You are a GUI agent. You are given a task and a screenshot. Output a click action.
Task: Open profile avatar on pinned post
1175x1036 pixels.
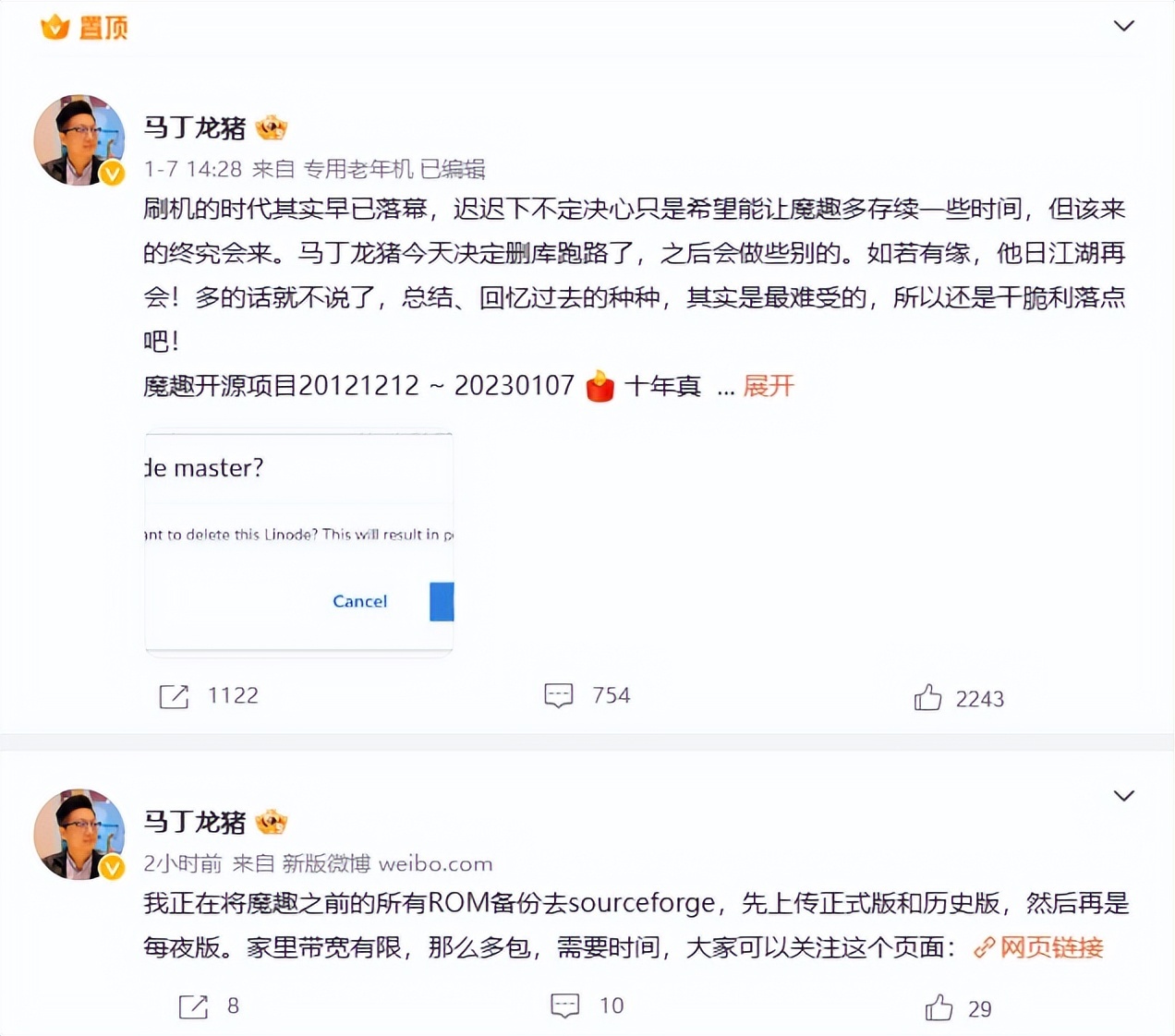(x=79, y=139)
